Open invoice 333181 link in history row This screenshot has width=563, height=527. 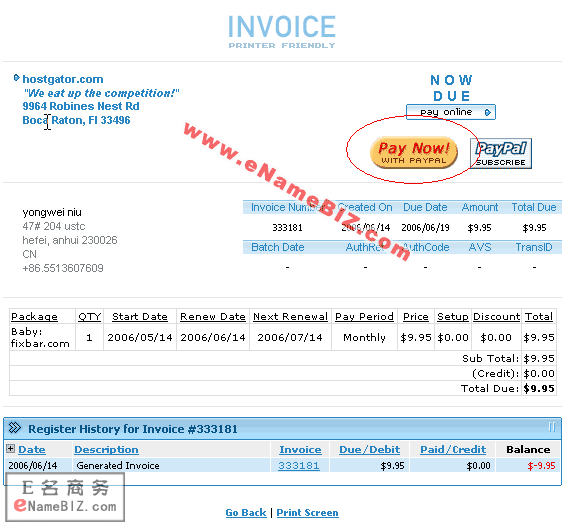[x=299, y=466]
